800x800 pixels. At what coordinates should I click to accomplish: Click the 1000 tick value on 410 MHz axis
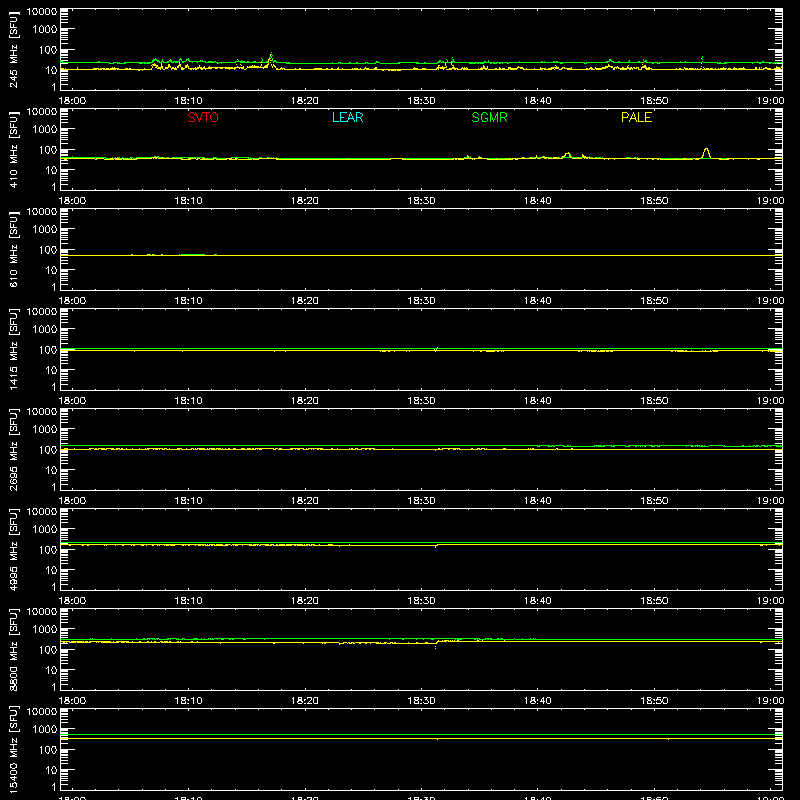(45, 130)
